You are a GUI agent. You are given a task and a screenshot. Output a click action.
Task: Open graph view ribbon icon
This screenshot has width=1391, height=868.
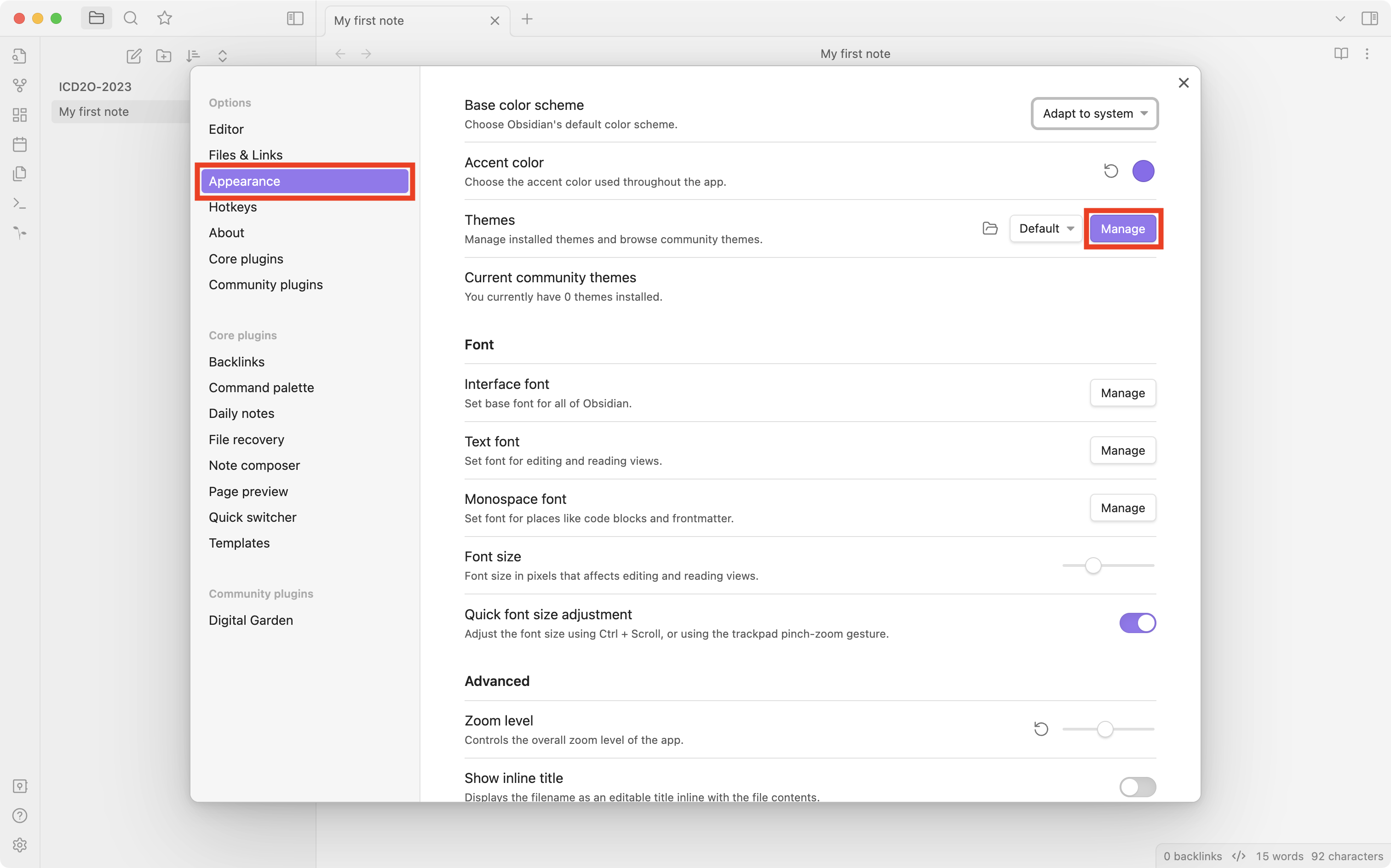(20, 85)
